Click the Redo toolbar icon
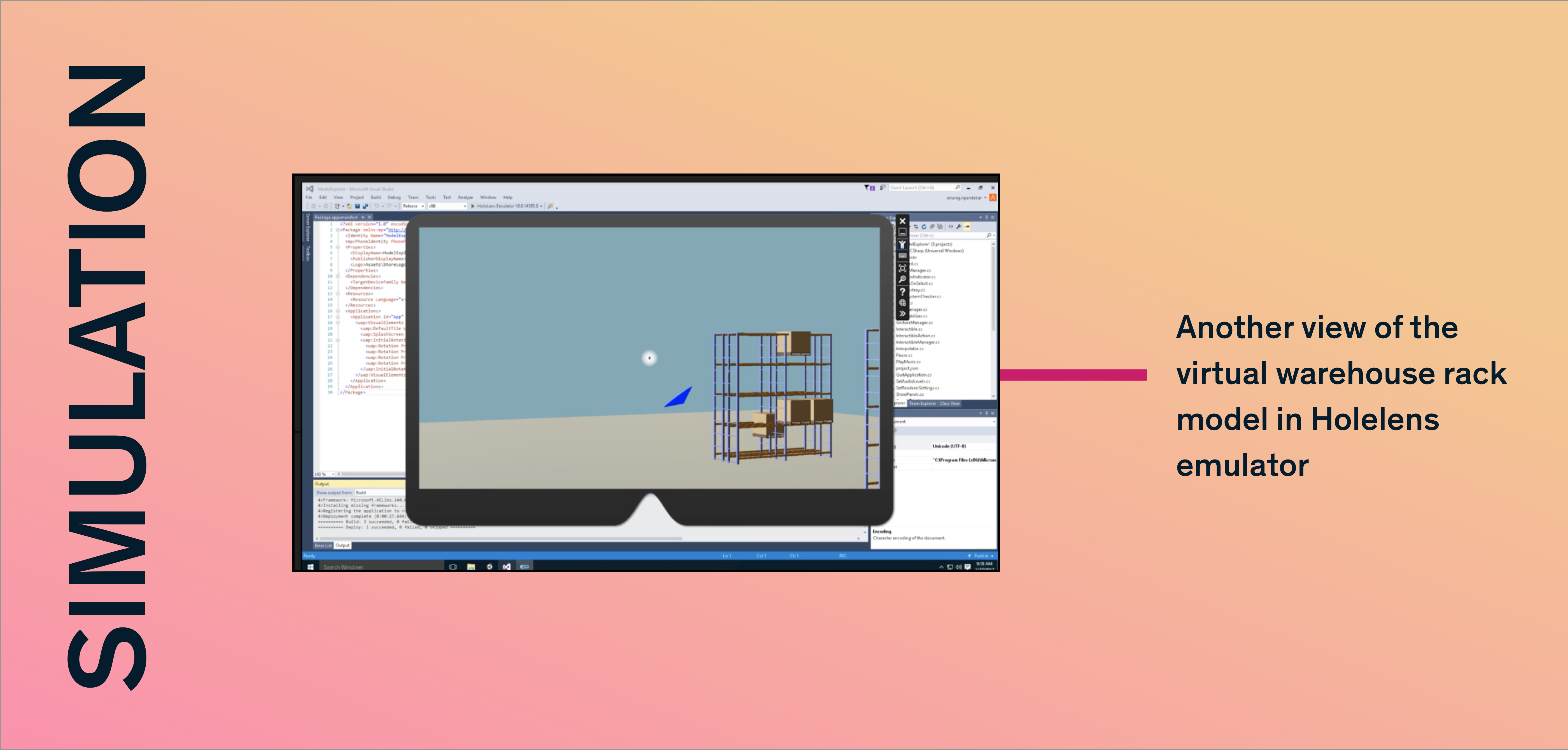This screenshot has width=1568, height=750. (389, 206)
